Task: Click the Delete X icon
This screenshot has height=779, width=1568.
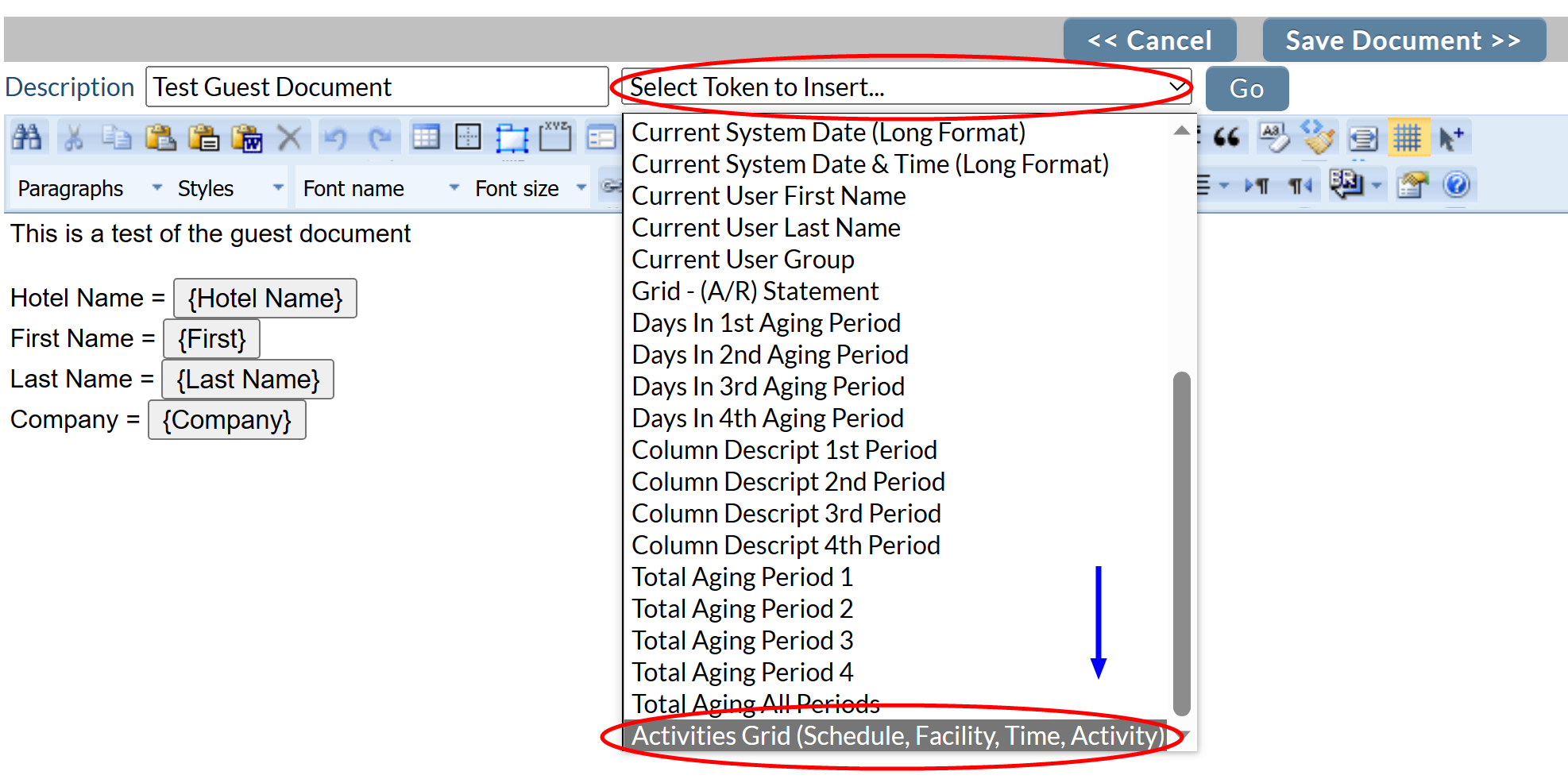Action: [x=289, y=138]
